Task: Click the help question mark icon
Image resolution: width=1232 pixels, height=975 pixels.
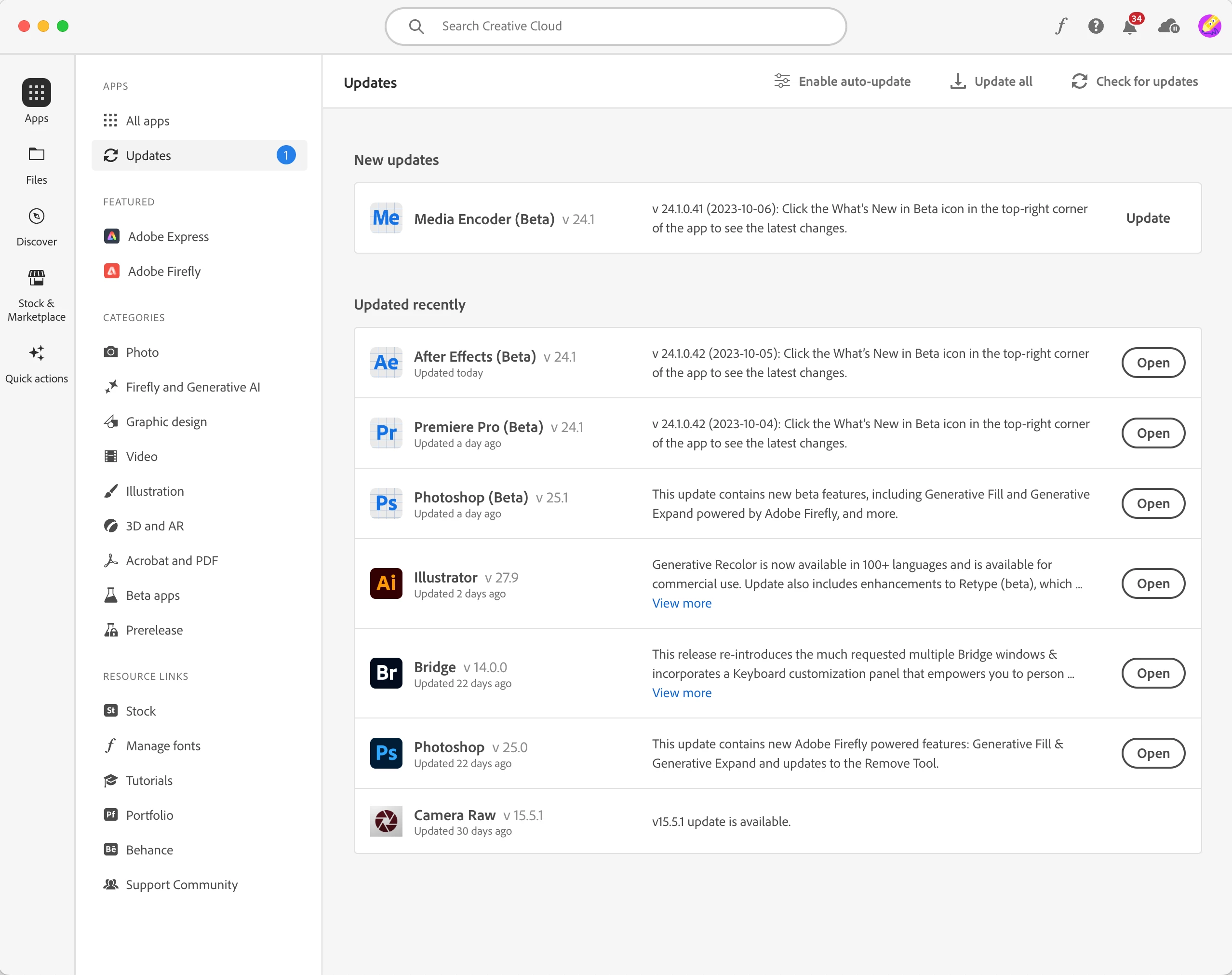Action: click(1095, 26)
